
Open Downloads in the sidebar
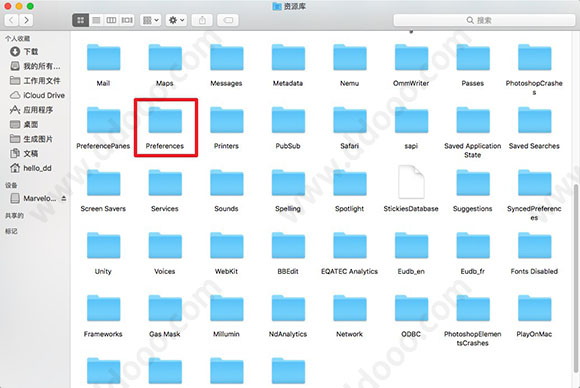(24, 51)
